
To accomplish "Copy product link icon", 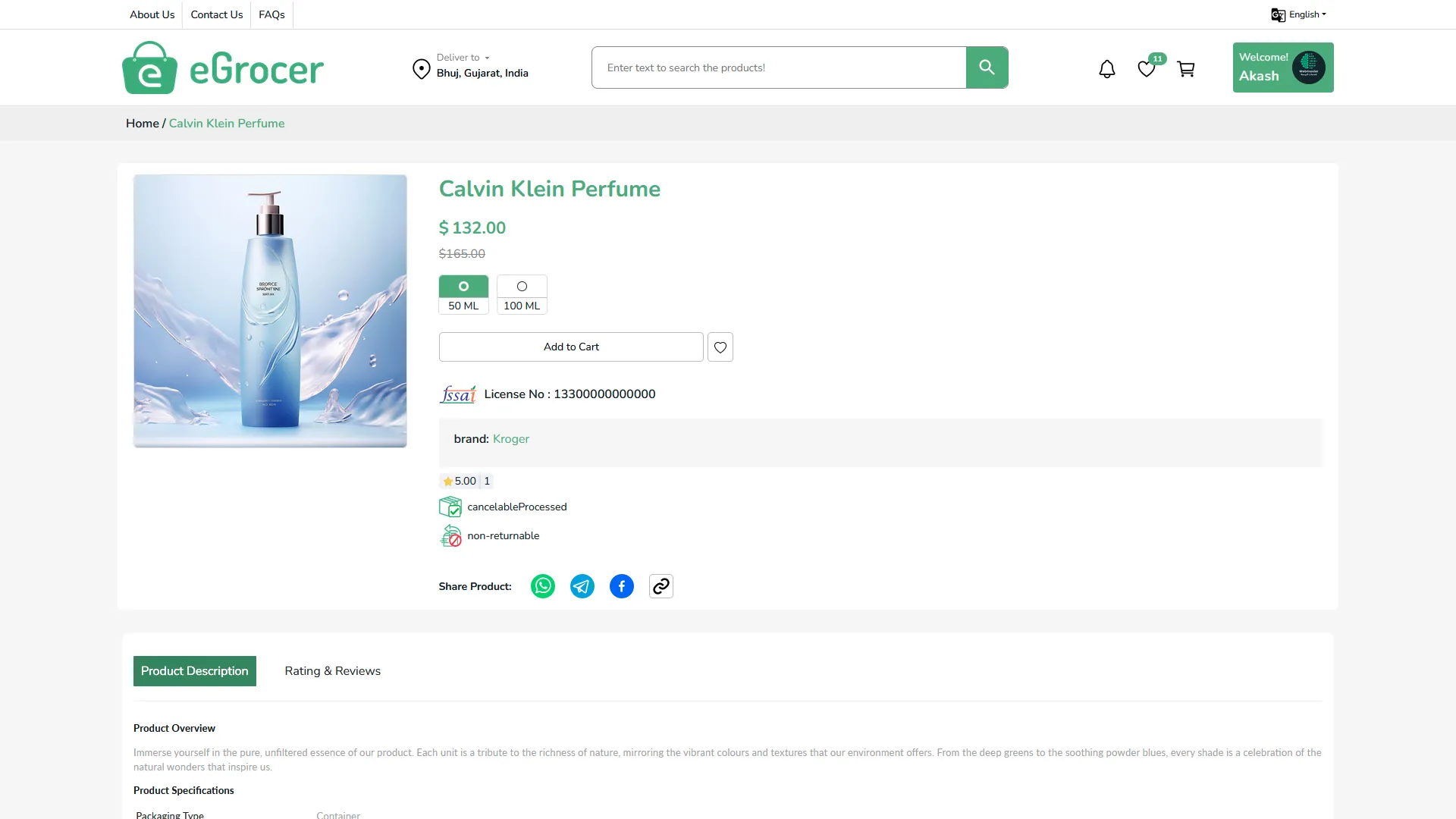I will (661, 586).
